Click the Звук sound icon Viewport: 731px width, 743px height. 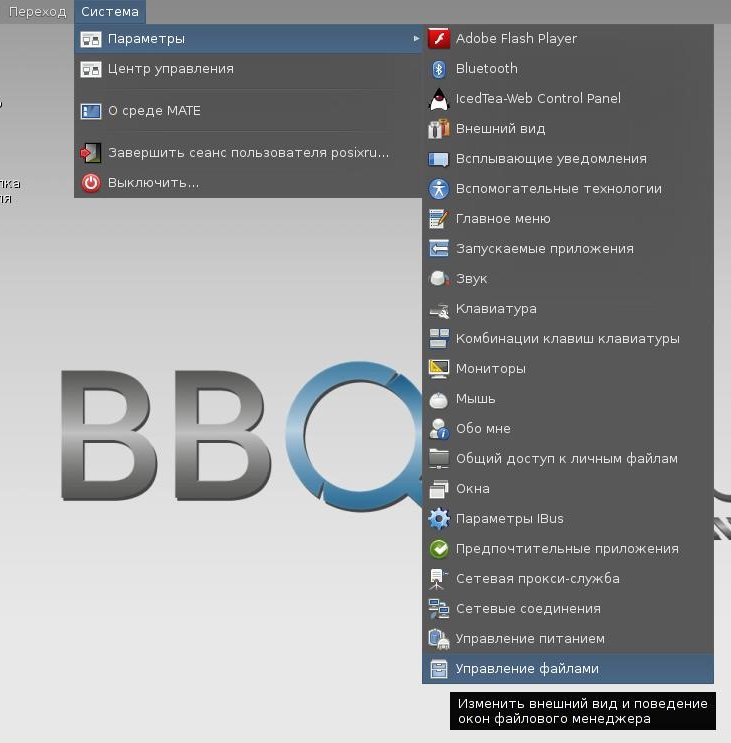coord(439,279)
